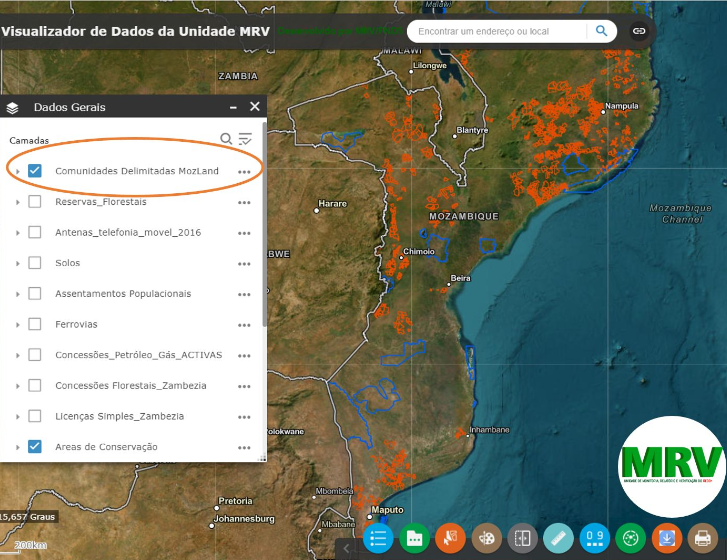727x560 pixels.
Task: Click the green folder widget icon
Action: (413, 537)
